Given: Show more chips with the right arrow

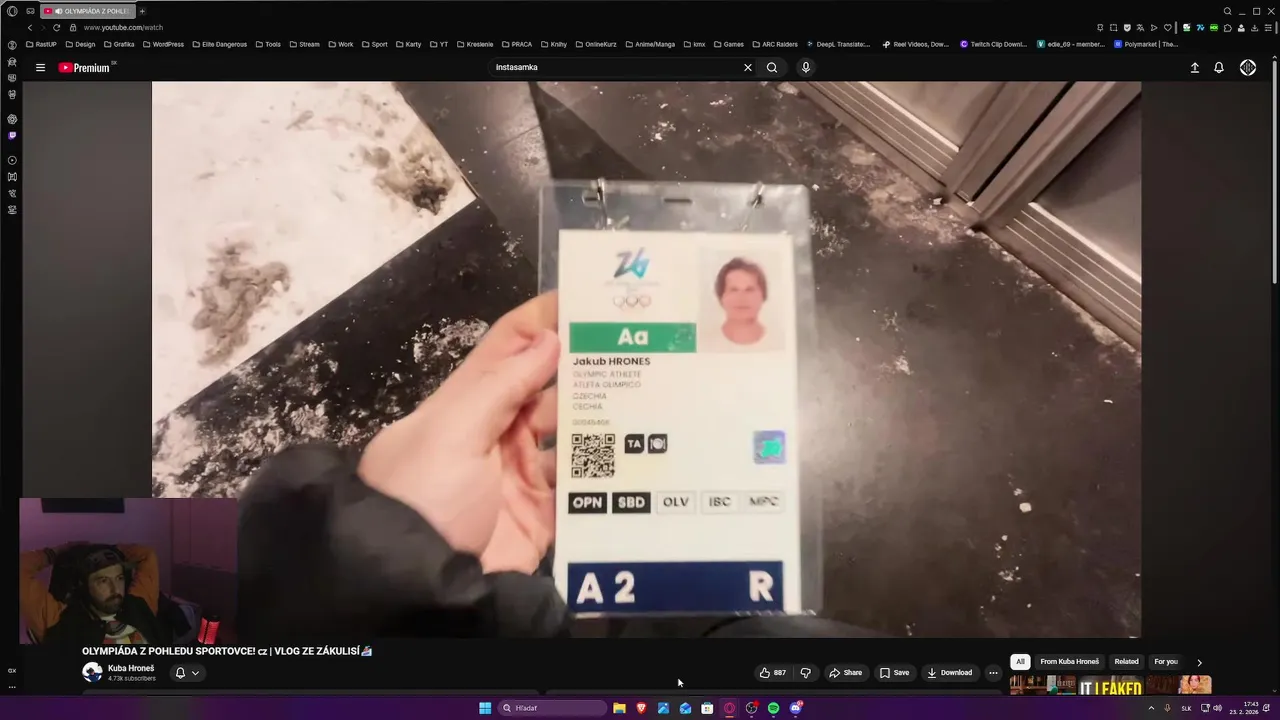Looking at the screenshot, I should click(1199, 662).
